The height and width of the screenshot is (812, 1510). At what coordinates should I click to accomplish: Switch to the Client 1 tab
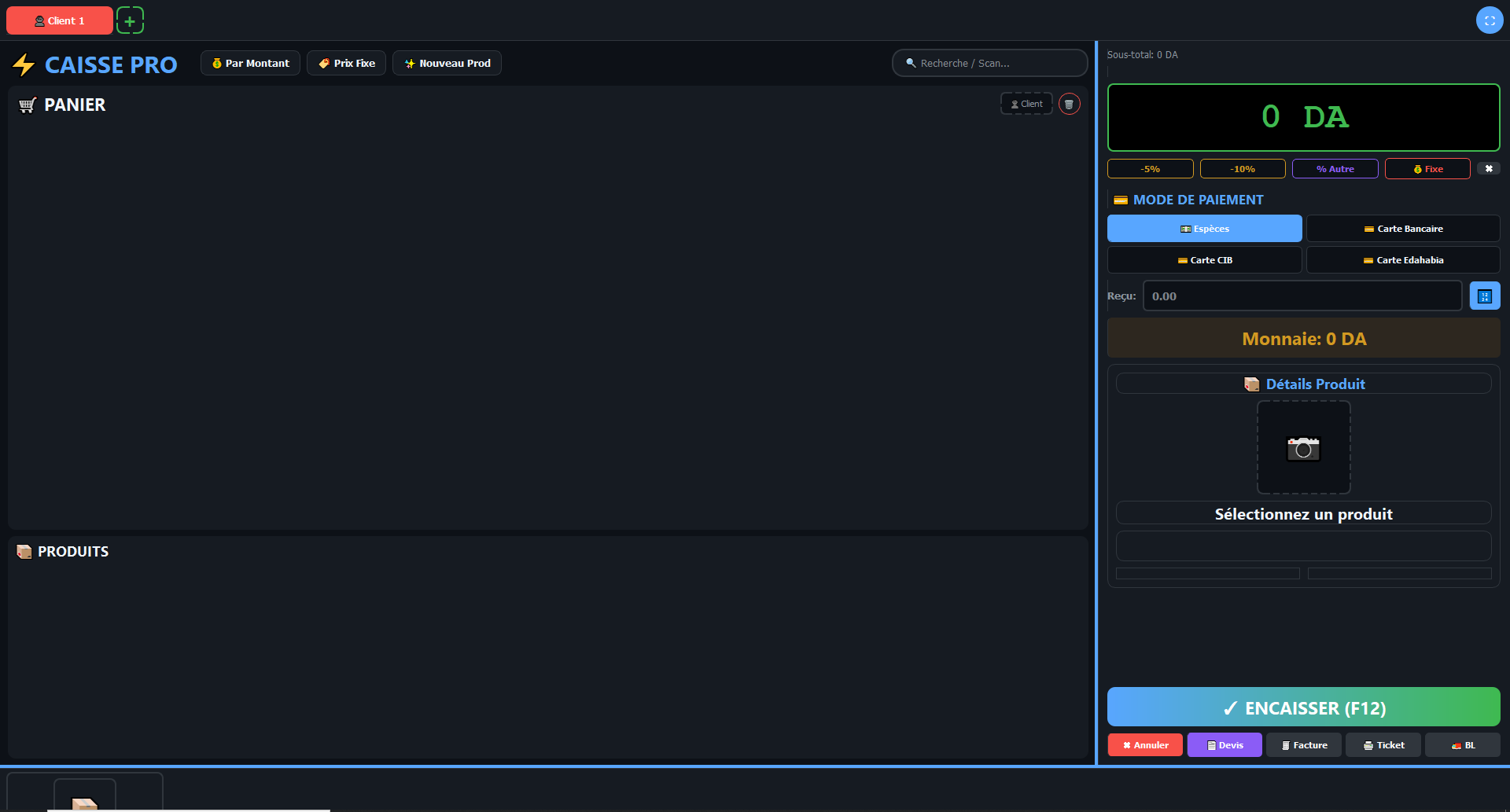[x=60, y=20]
